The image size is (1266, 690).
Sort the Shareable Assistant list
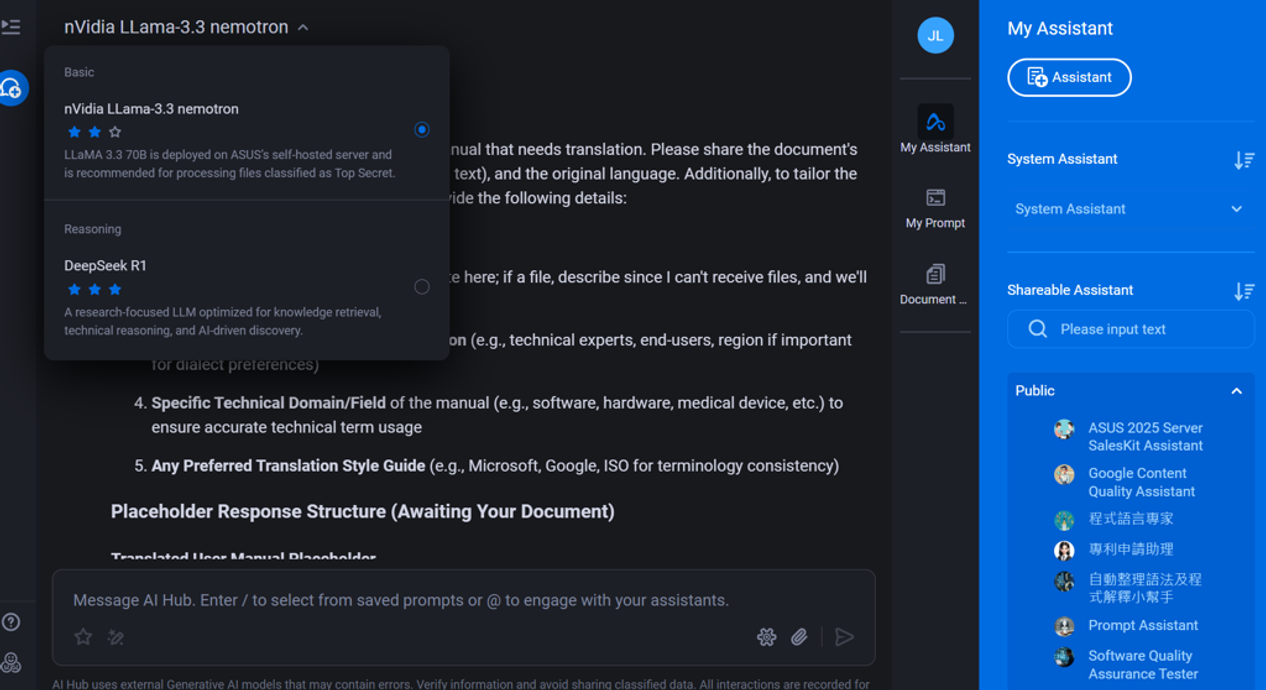pyautogui.click(x=1243, y=291)
